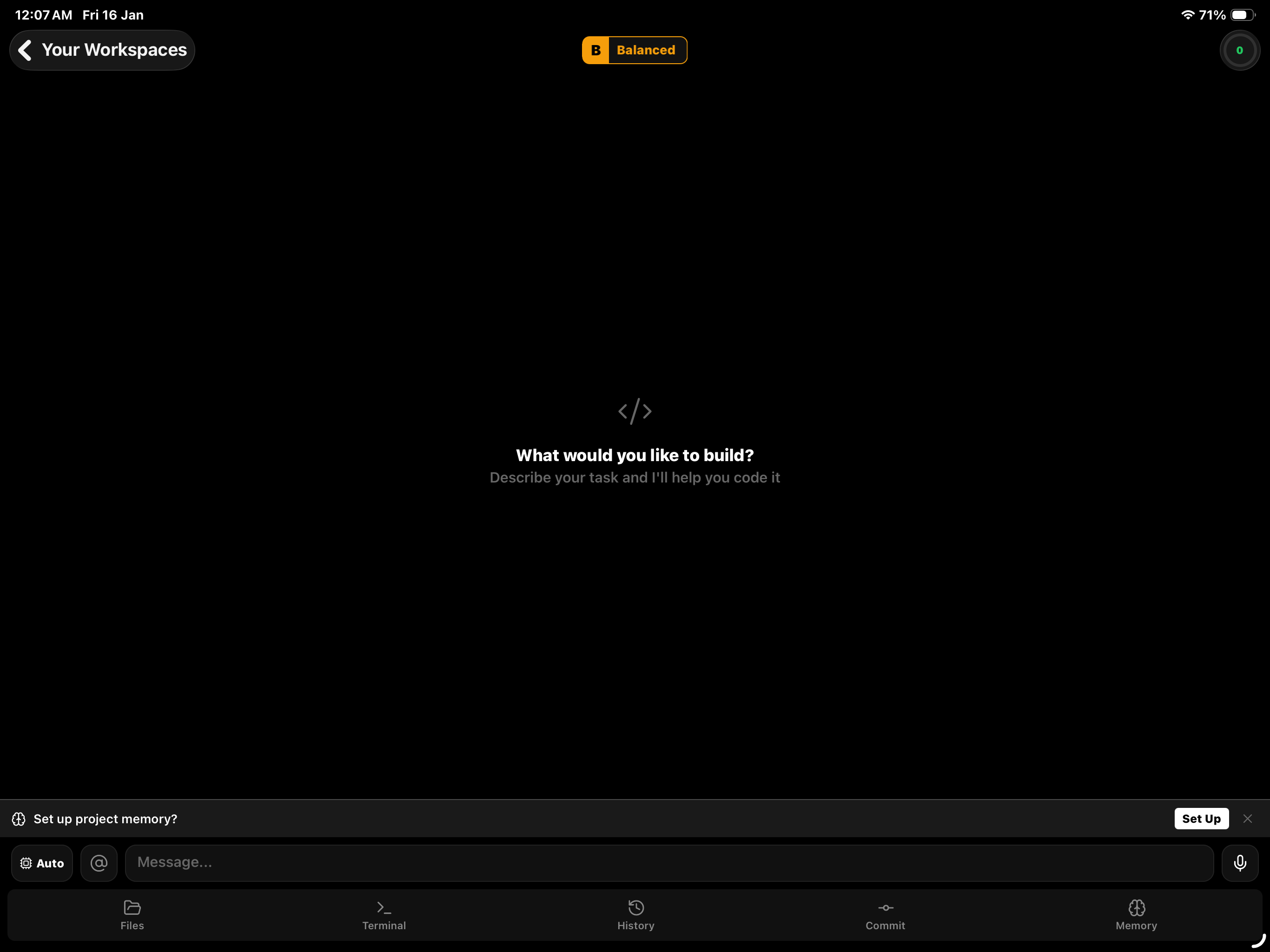The image size is (1270, 952).
Task: Tap the green zero counter circle
Action: (1240, 50)
